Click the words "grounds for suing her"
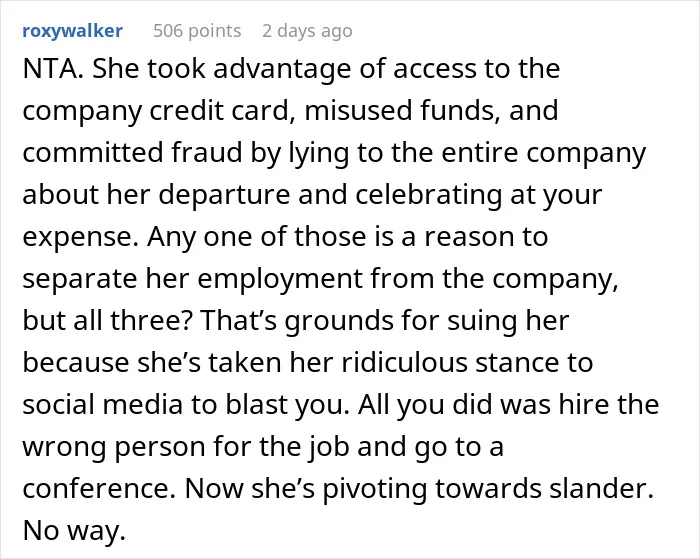 tap(427, 321)
